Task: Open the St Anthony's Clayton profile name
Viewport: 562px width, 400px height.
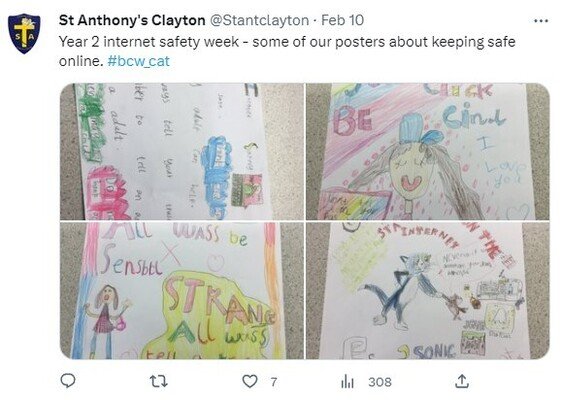Action: point(132,20)
